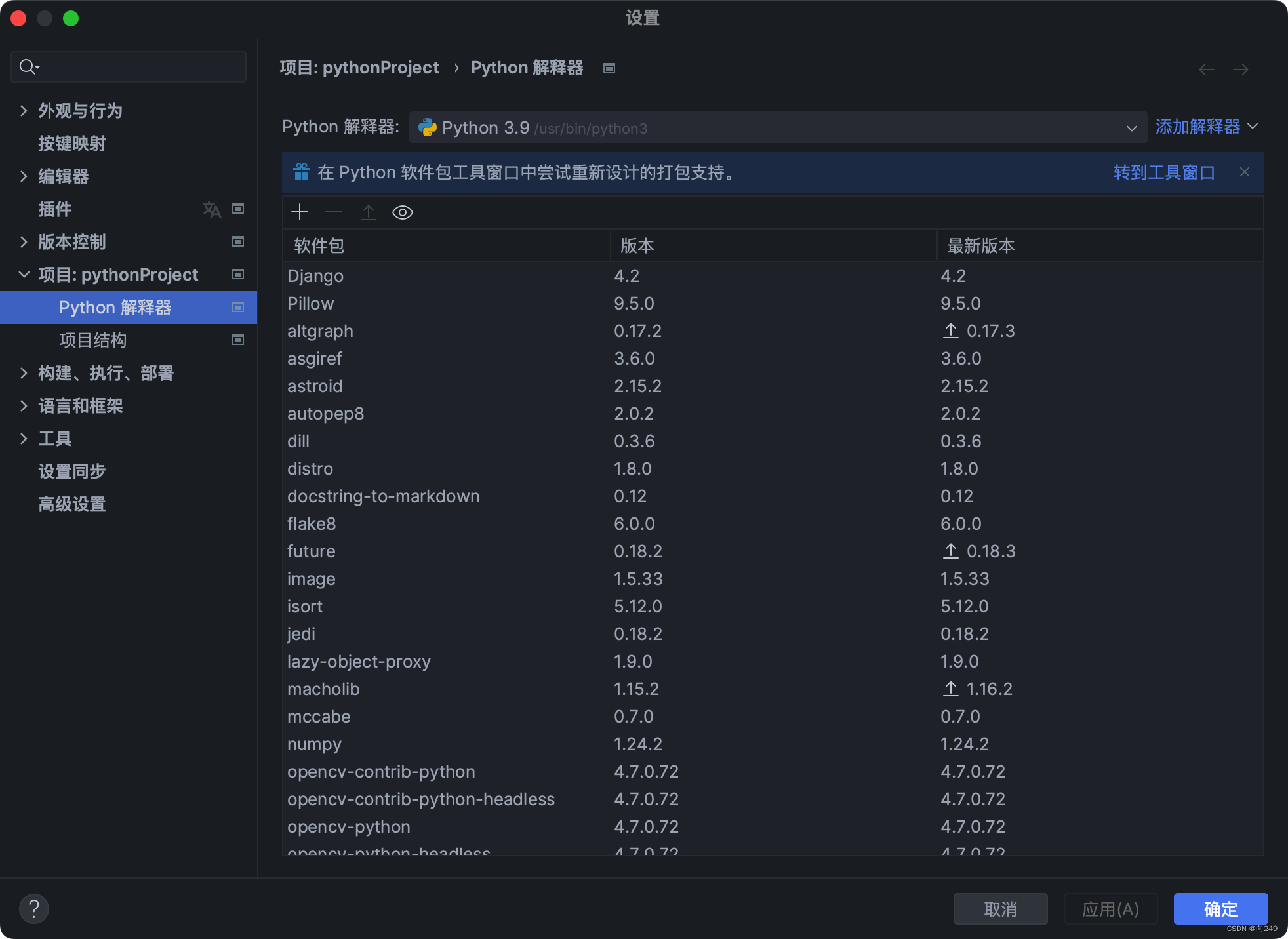Image resolution: width=1288 pixels, height=939 pixels.
Task: Click the settings search field
Action: pyautogui.click(x=138, y=67)
